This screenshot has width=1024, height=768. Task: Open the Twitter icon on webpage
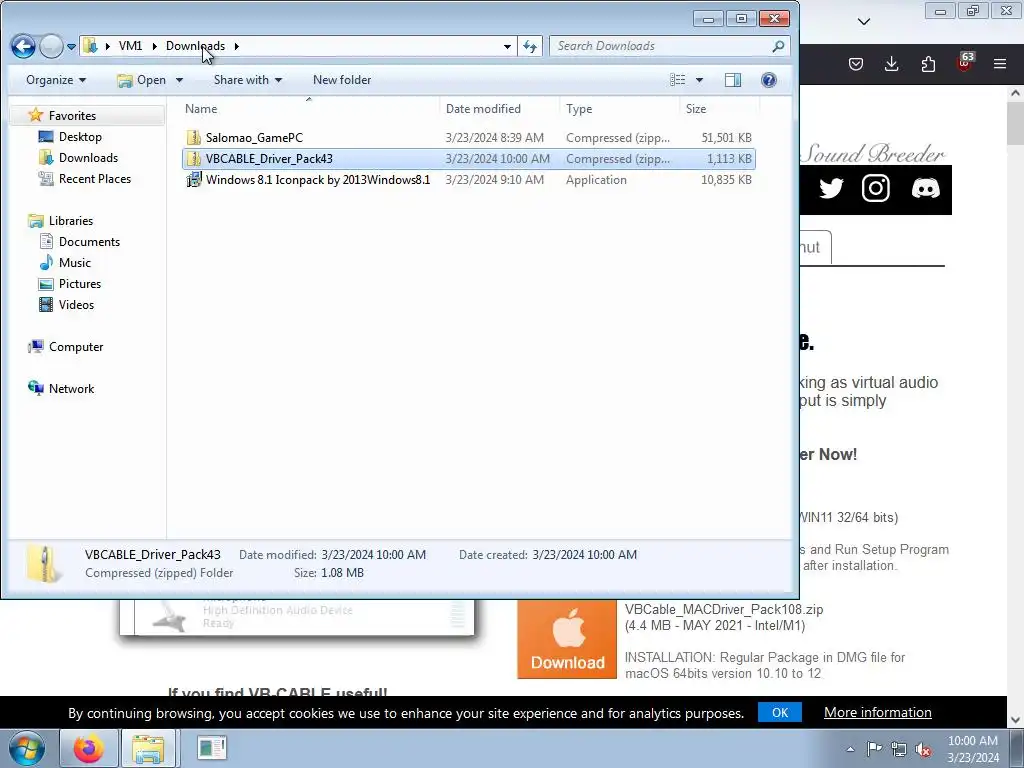(x=831, y=189)
